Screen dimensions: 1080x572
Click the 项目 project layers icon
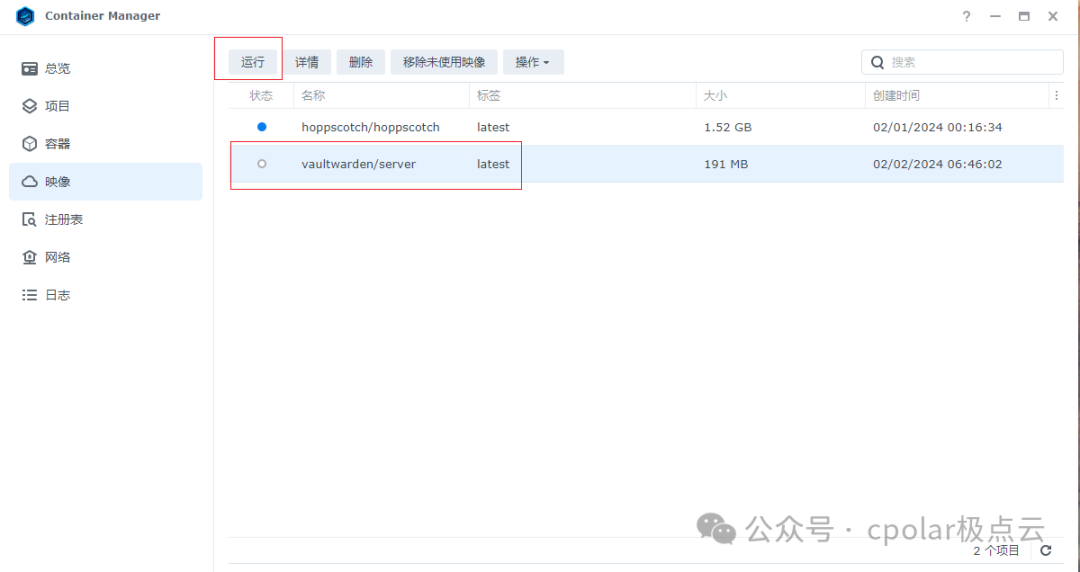pyautogui.click(x=30, y=106)
